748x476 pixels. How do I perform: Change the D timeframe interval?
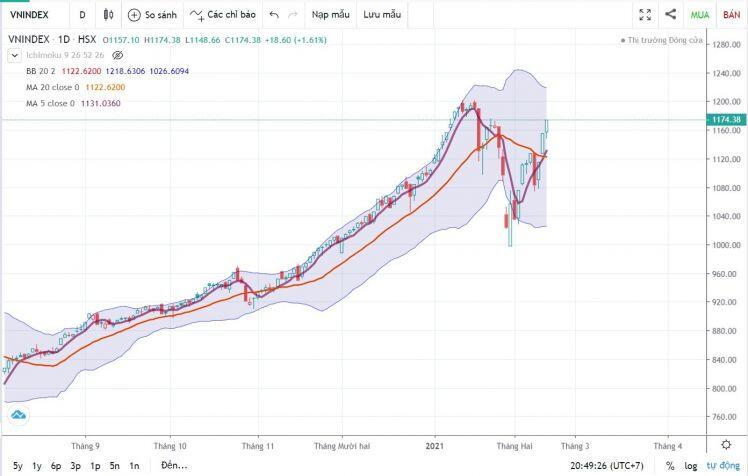coord(83,15)
